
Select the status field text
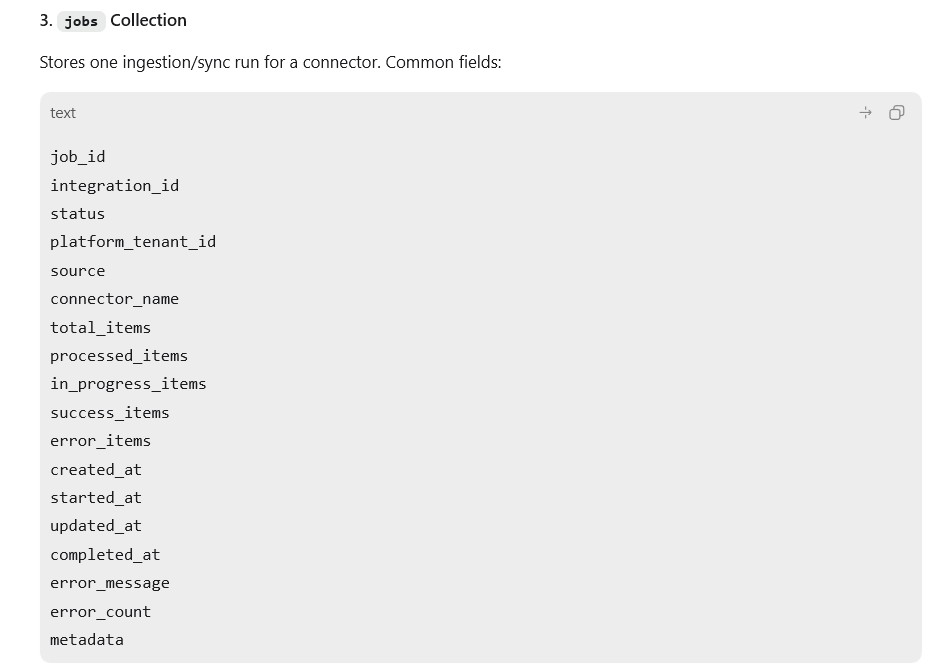(78, 214)
